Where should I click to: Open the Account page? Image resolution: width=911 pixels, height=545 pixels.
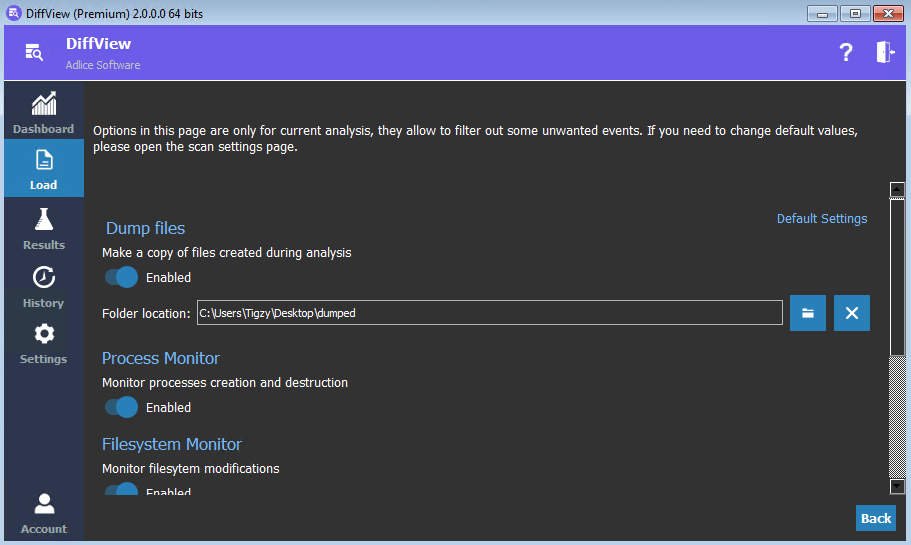[x=43, y=512]
